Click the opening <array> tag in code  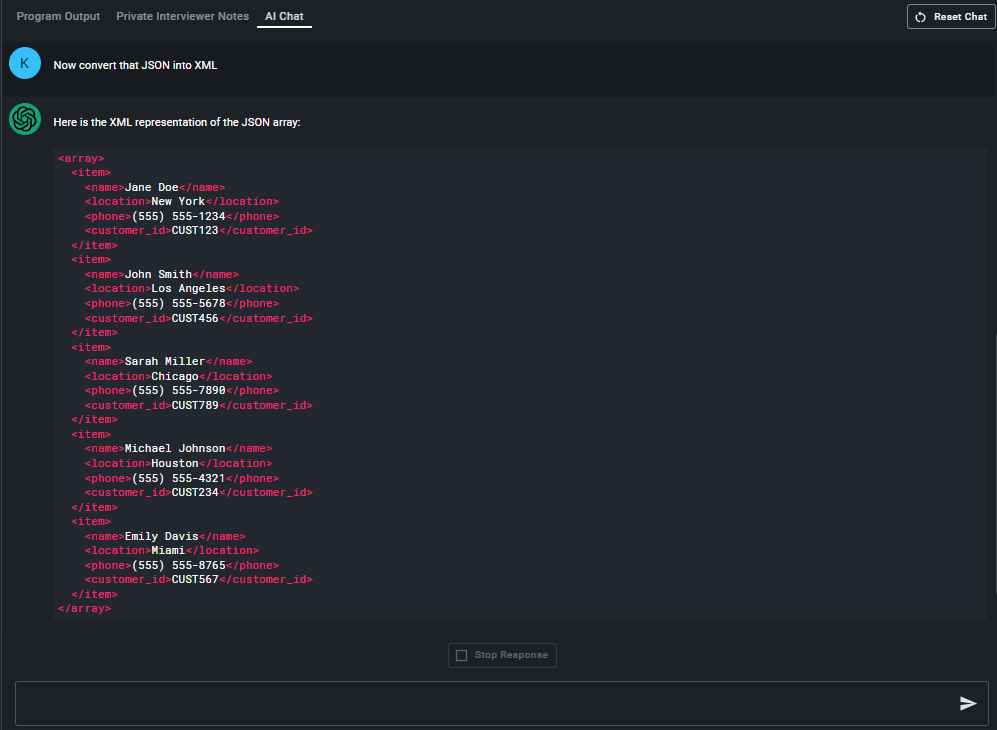point(81,158)
